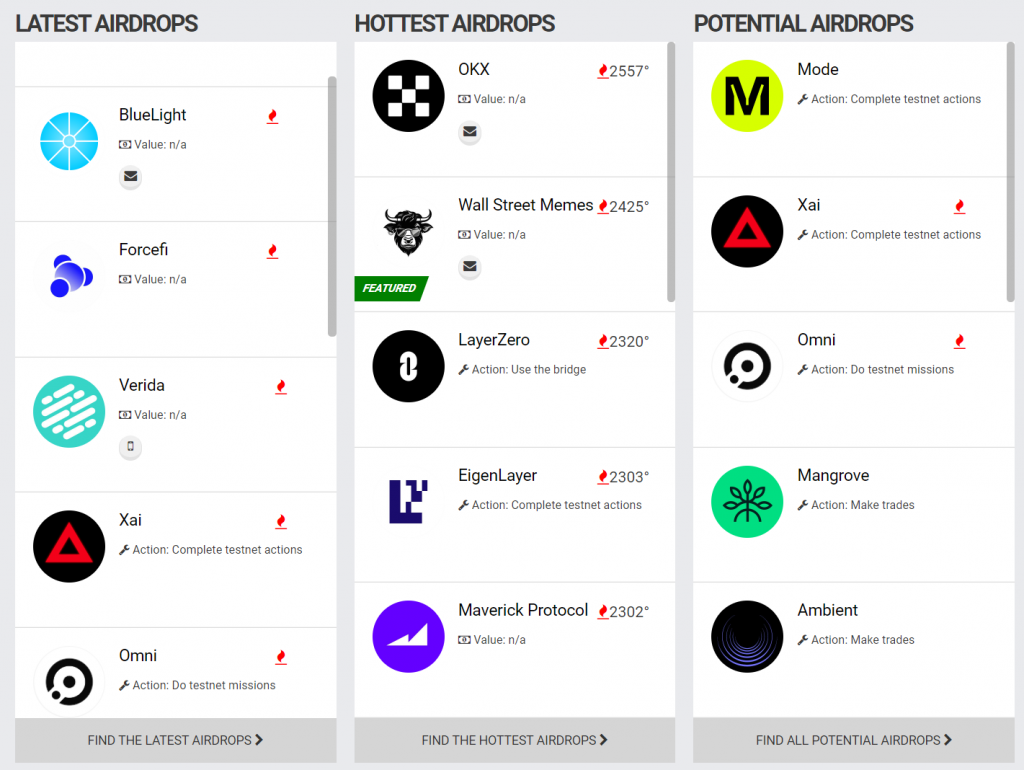Click the Mangrove green logo icon
Viewport: 1024px width, 770px height.
747,502
